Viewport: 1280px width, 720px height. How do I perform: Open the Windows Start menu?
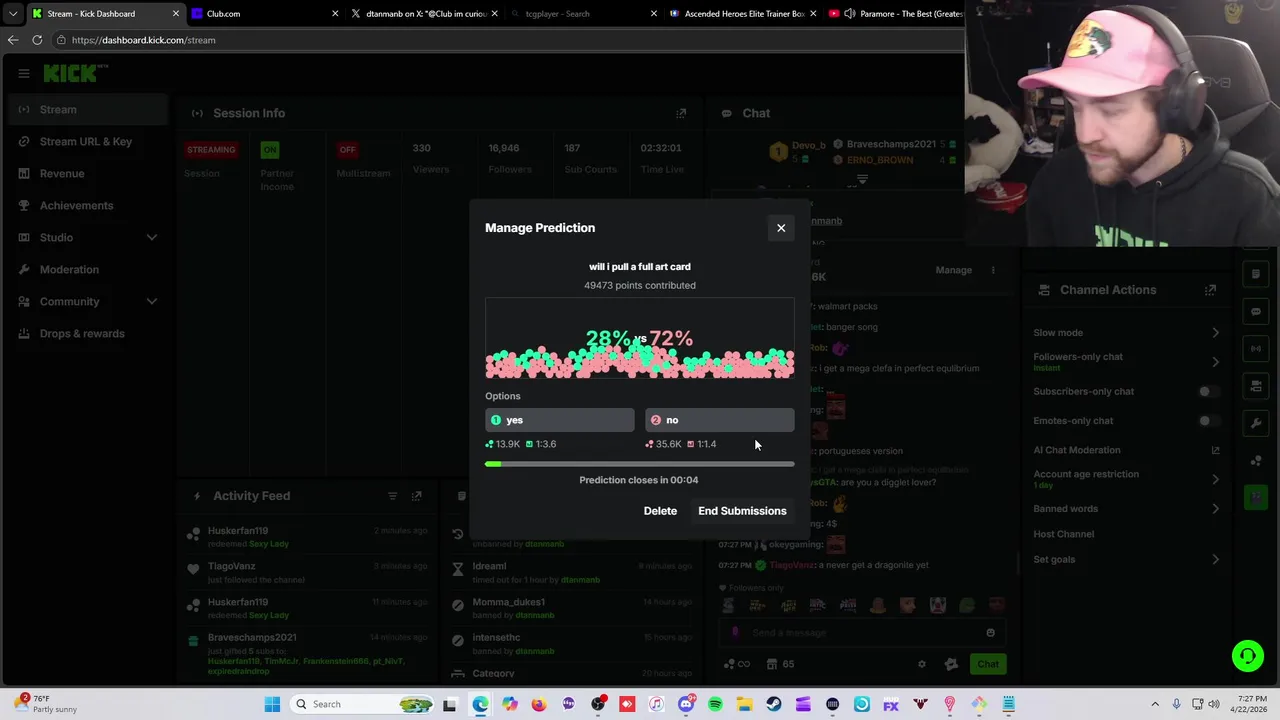click(272, 704)
